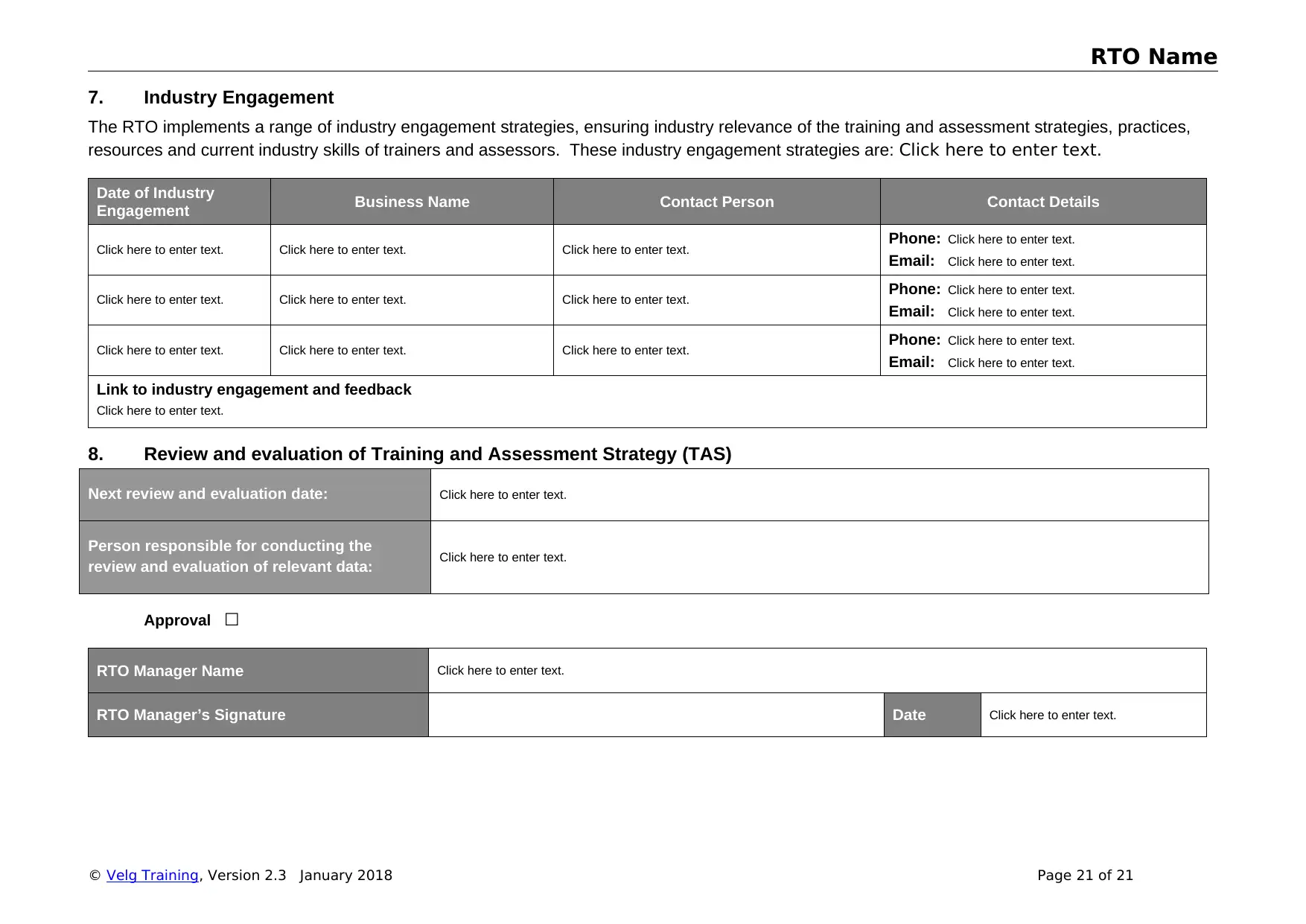Click the Contact Details column header
1306x924 pixels.
click(x=1043, y=202)
